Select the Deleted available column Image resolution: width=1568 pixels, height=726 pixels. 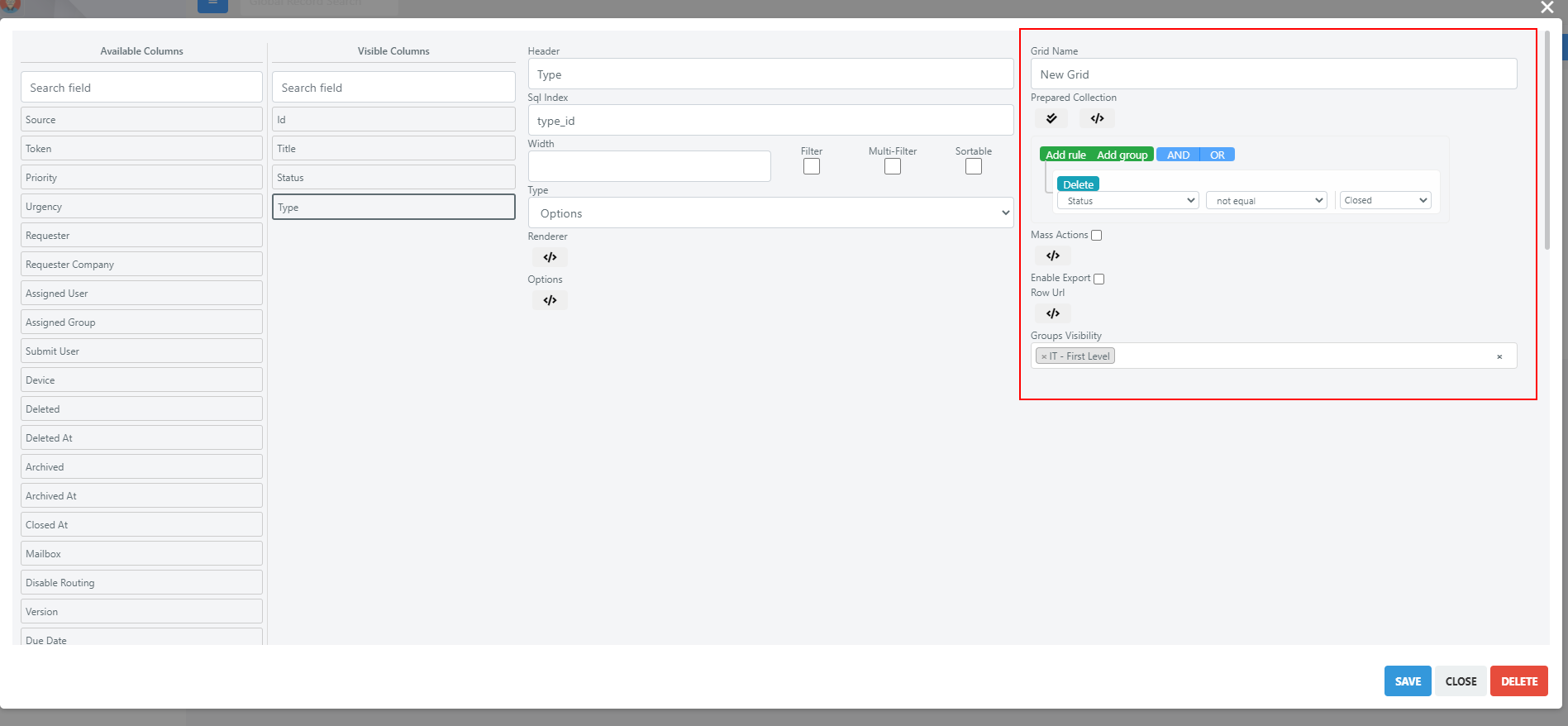(x=141, y=408)
